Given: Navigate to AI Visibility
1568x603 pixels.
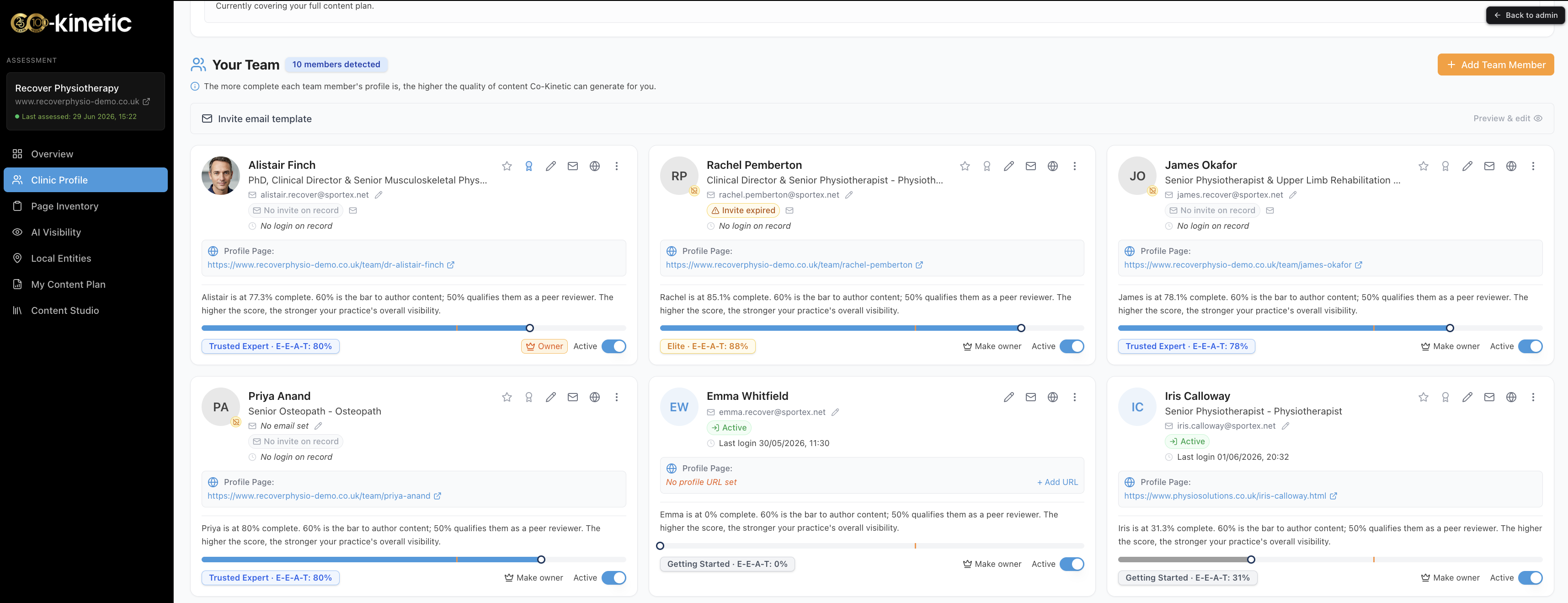Looking at the screenshot, I should click(x=86, y=233).
